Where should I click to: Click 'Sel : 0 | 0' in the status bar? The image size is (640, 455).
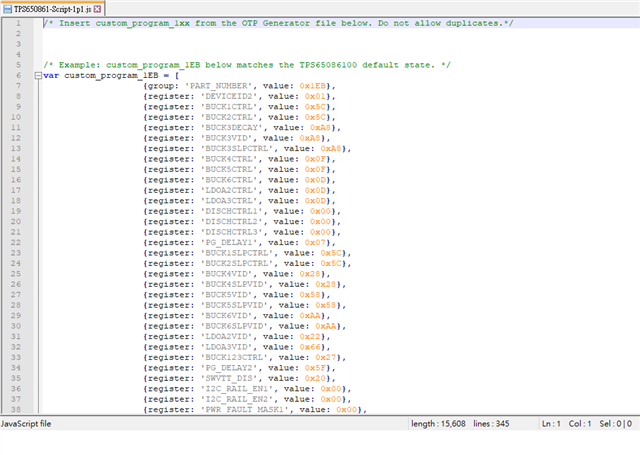[616, 424]
